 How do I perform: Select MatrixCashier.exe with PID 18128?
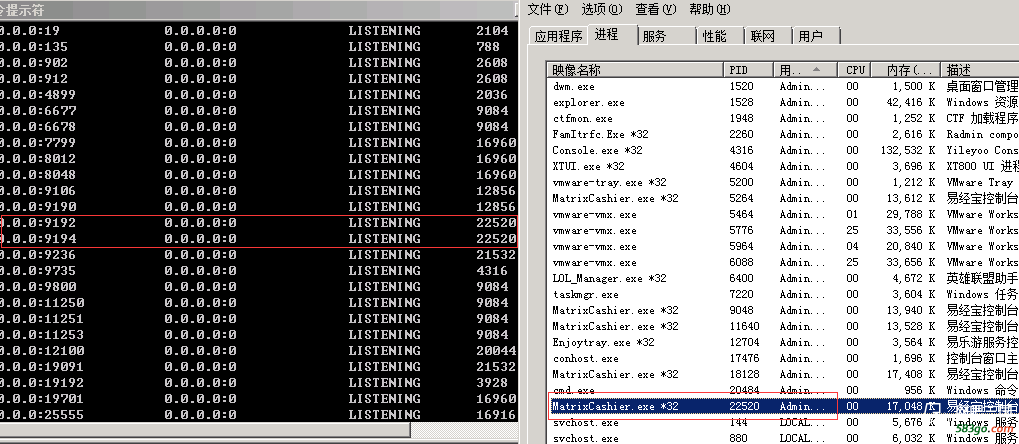tap(783, 374)
